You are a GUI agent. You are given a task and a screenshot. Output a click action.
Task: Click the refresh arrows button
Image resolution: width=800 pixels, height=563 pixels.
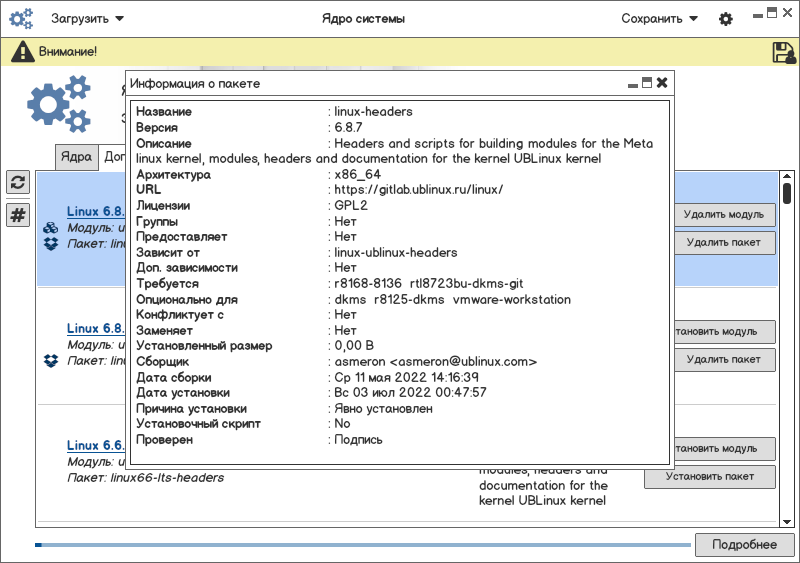(x=18, y=182)
